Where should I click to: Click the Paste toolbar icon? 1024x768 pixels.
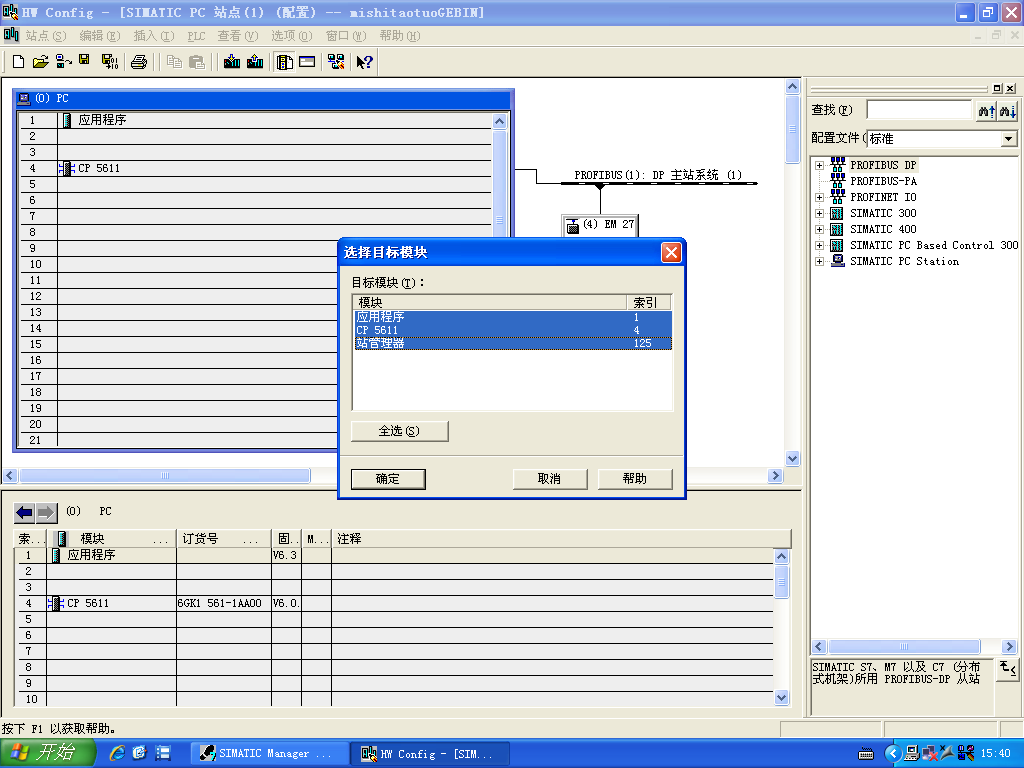coord(197,61)
